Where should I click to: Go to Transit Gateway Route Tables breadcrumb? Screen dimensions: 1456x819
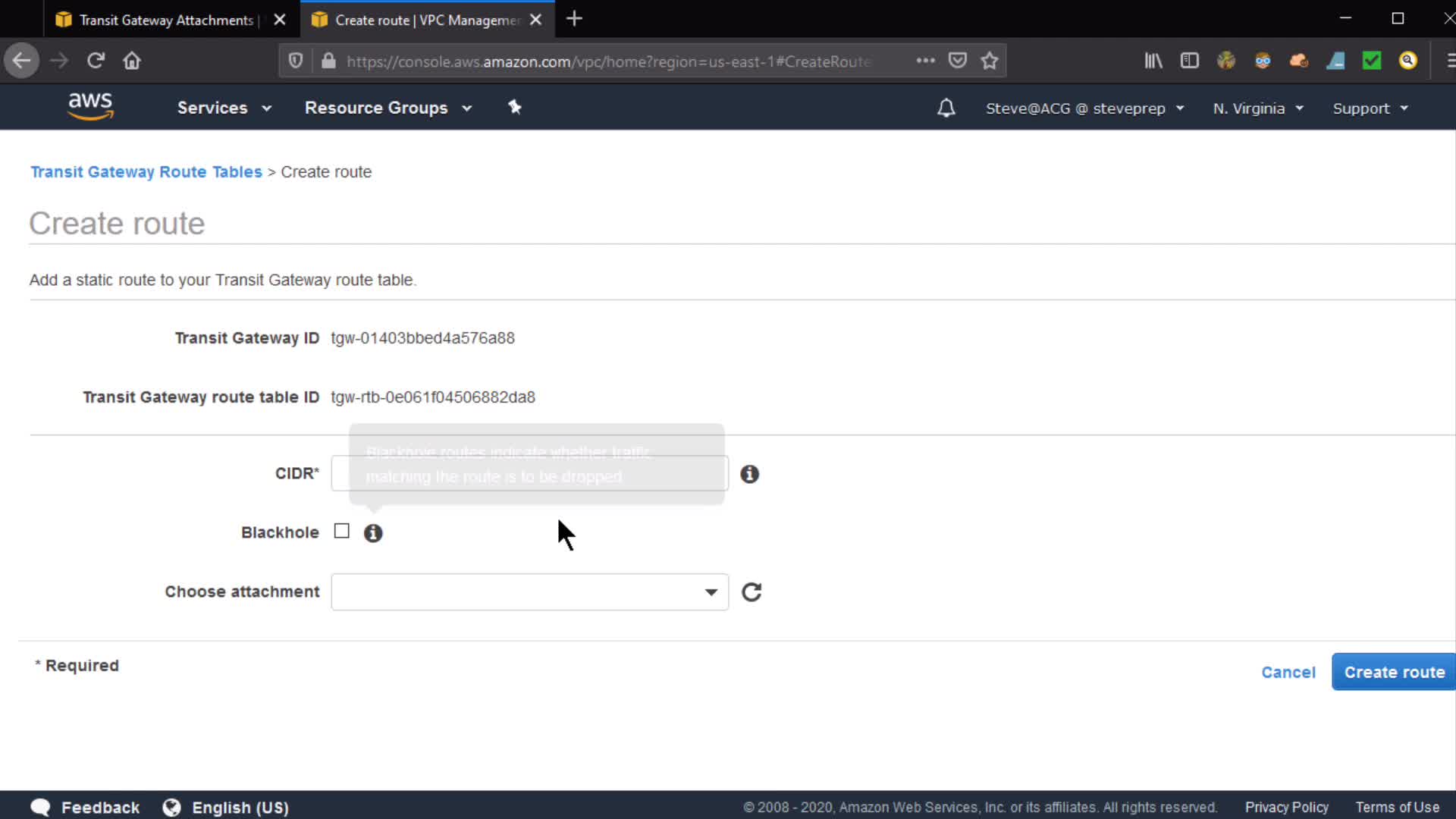click(146, 172)
